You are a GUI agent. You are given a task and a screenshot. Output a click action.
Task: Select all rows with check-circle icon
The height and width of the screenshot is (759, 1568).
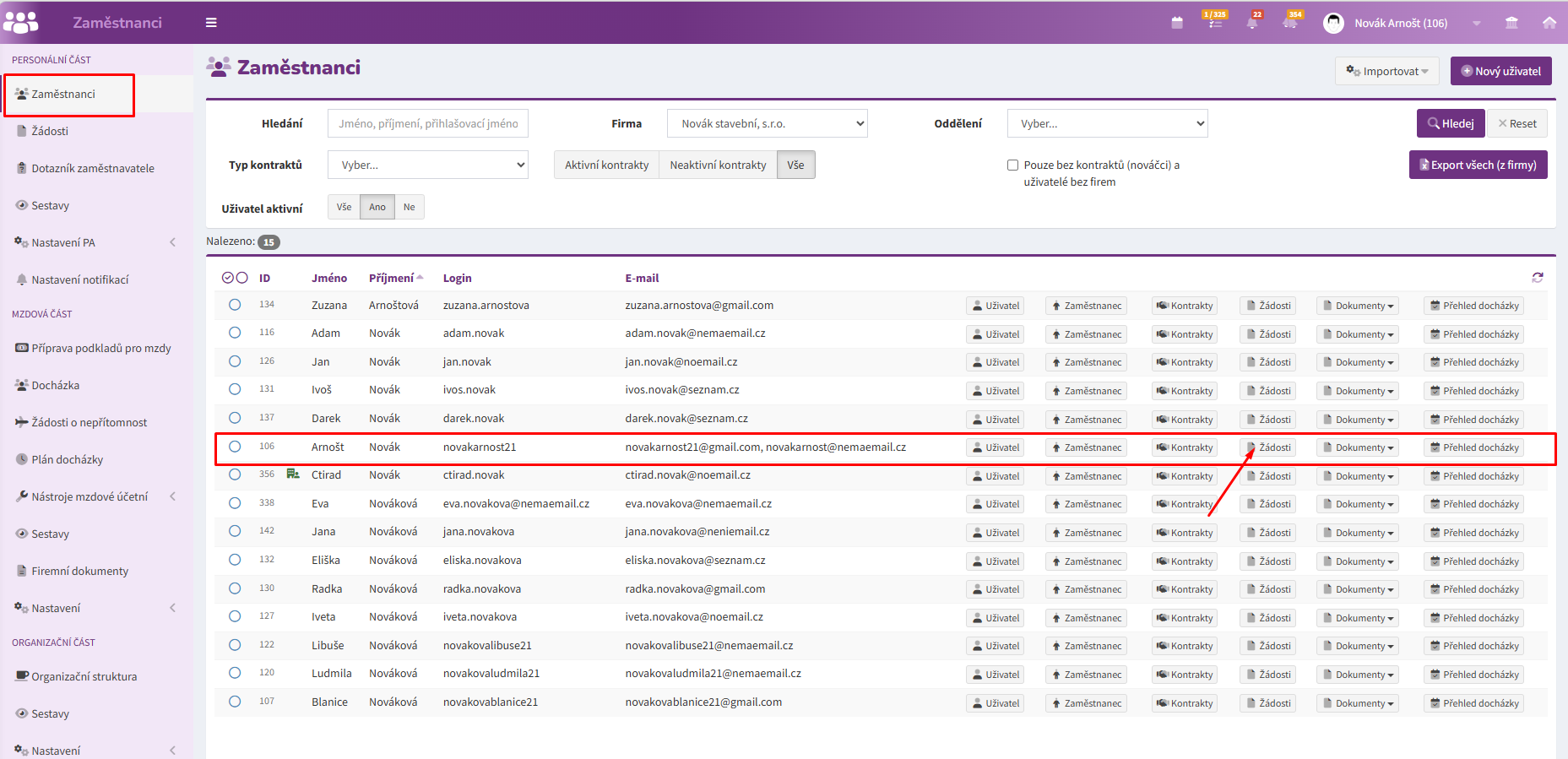(228, 278)
